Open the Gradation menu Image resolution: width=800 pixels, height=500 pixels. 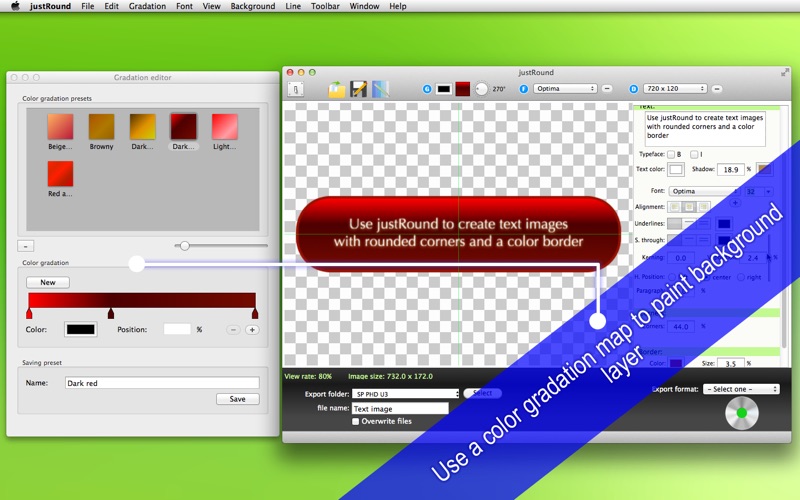147,6
